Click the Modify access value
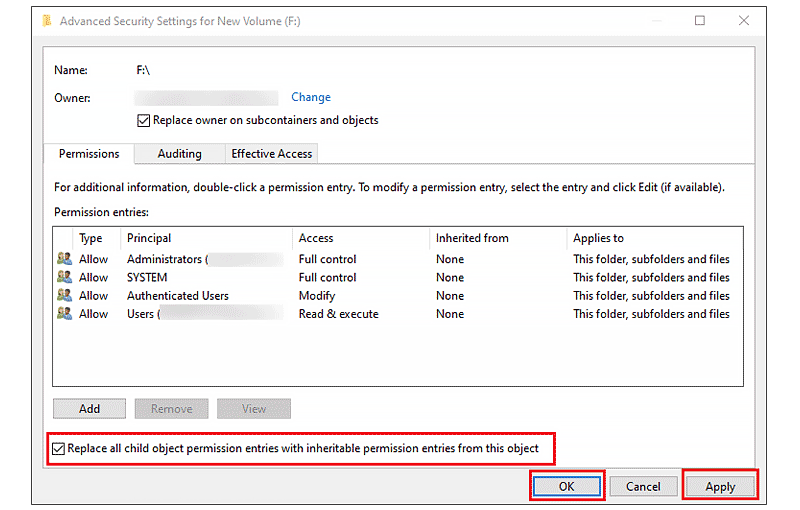 317,296
